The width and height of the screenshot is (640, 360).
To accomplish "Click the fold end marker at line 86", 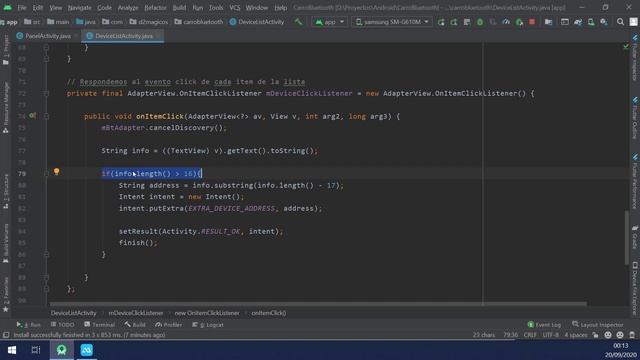I will point(46,254).
